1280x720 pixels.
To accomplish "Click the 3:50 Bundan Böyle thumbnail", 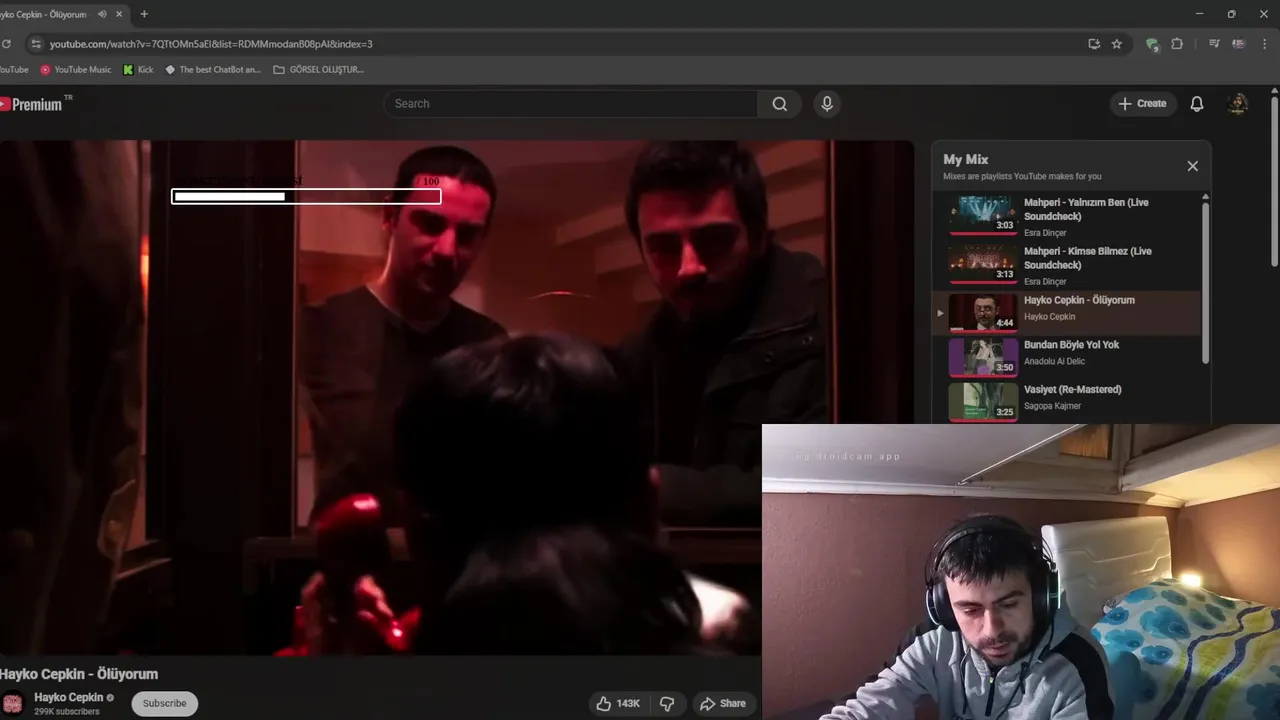I will pos(983,357).
